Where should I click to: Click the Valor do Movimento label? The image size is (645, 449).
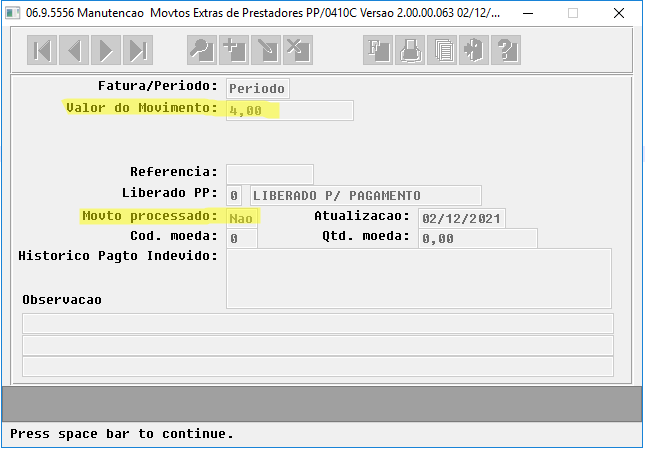pos(142,108)
